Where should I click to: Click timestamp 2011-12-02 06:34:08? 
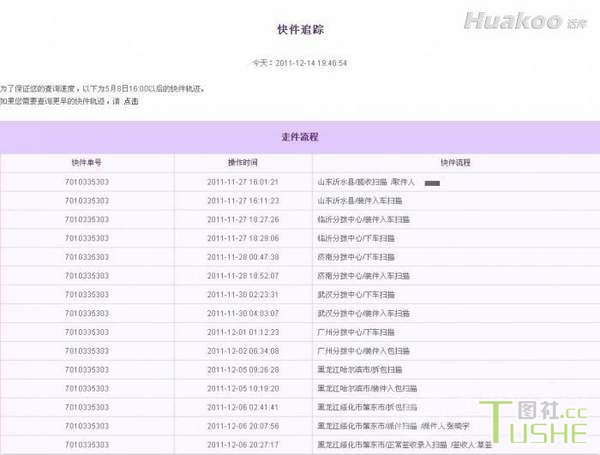(x=242, y=351)
